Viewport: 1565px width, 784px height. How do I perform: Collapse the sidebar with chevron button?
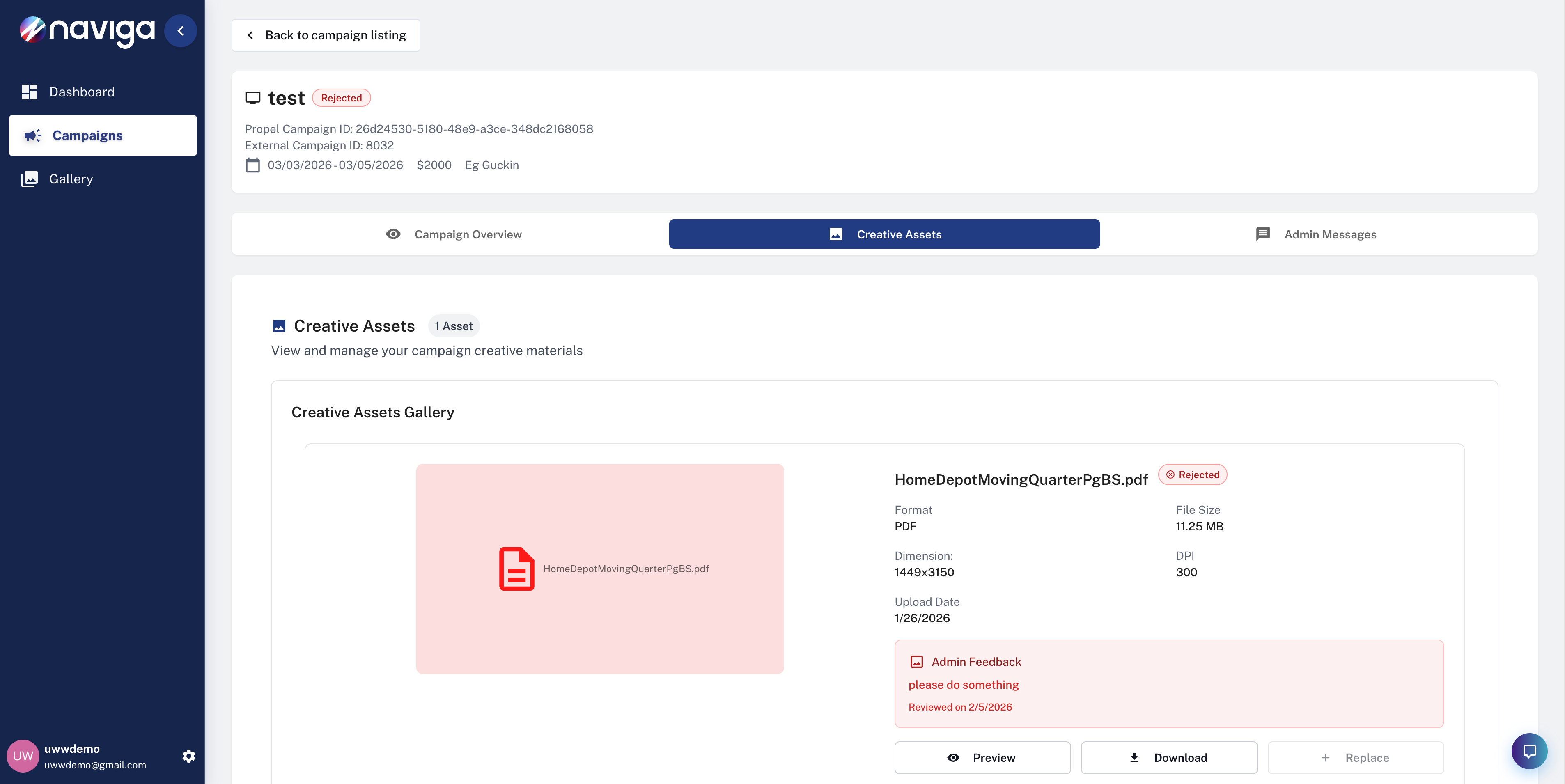tap(181, 31)
